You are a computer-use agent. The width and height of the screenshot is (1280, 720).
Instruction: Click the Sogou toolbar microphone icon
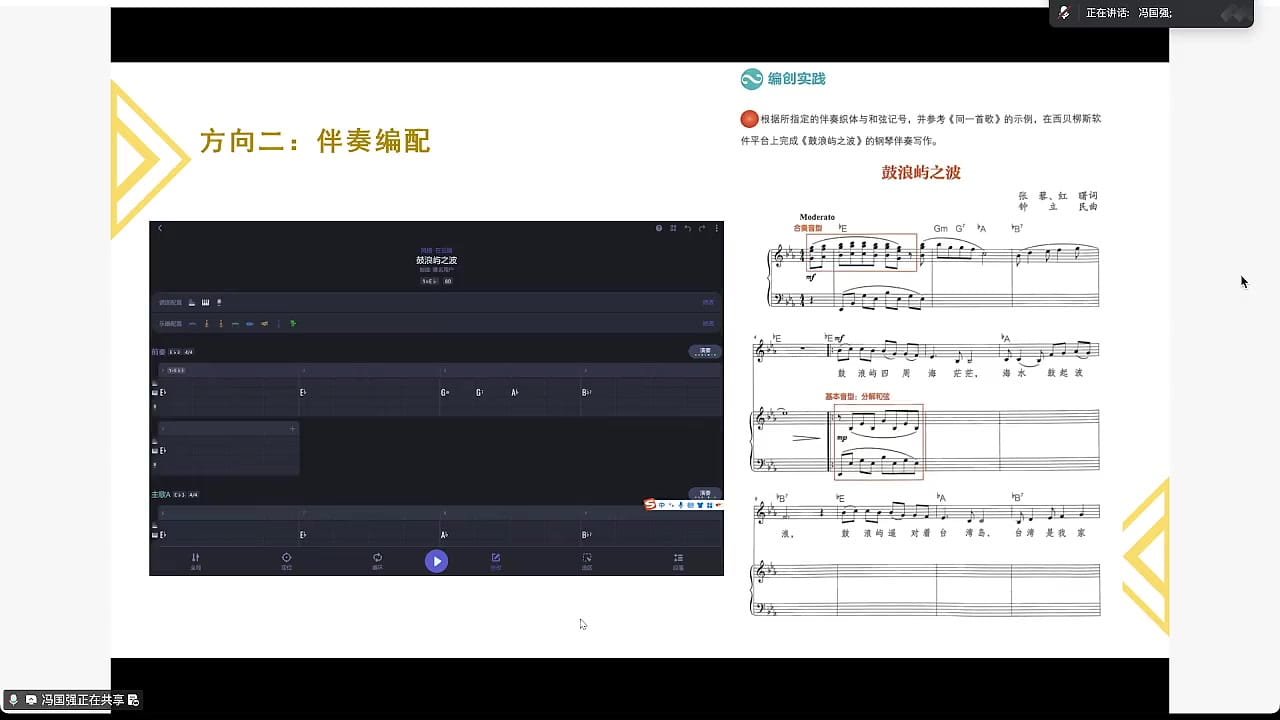[x=681, y=505]
